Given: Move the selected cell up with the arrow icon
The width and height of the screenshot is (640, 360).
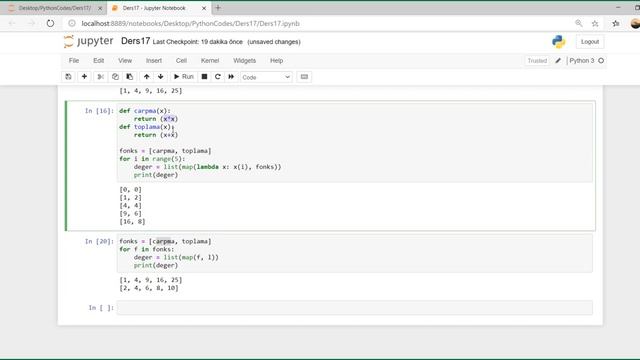Looking at the screenshot, I should (x=147, y=77).
